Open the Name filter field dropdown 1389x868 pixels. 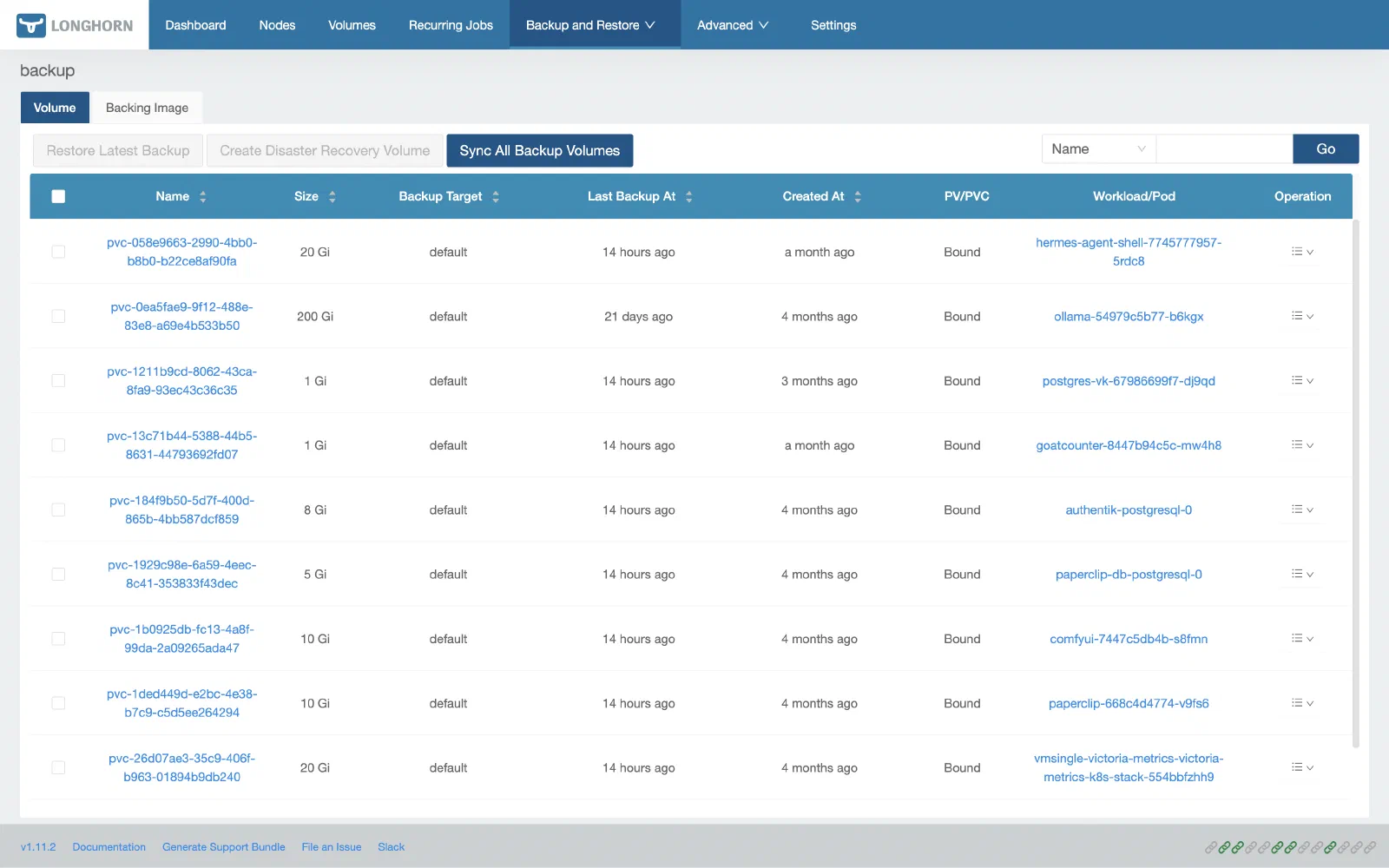coord(1098,149)
